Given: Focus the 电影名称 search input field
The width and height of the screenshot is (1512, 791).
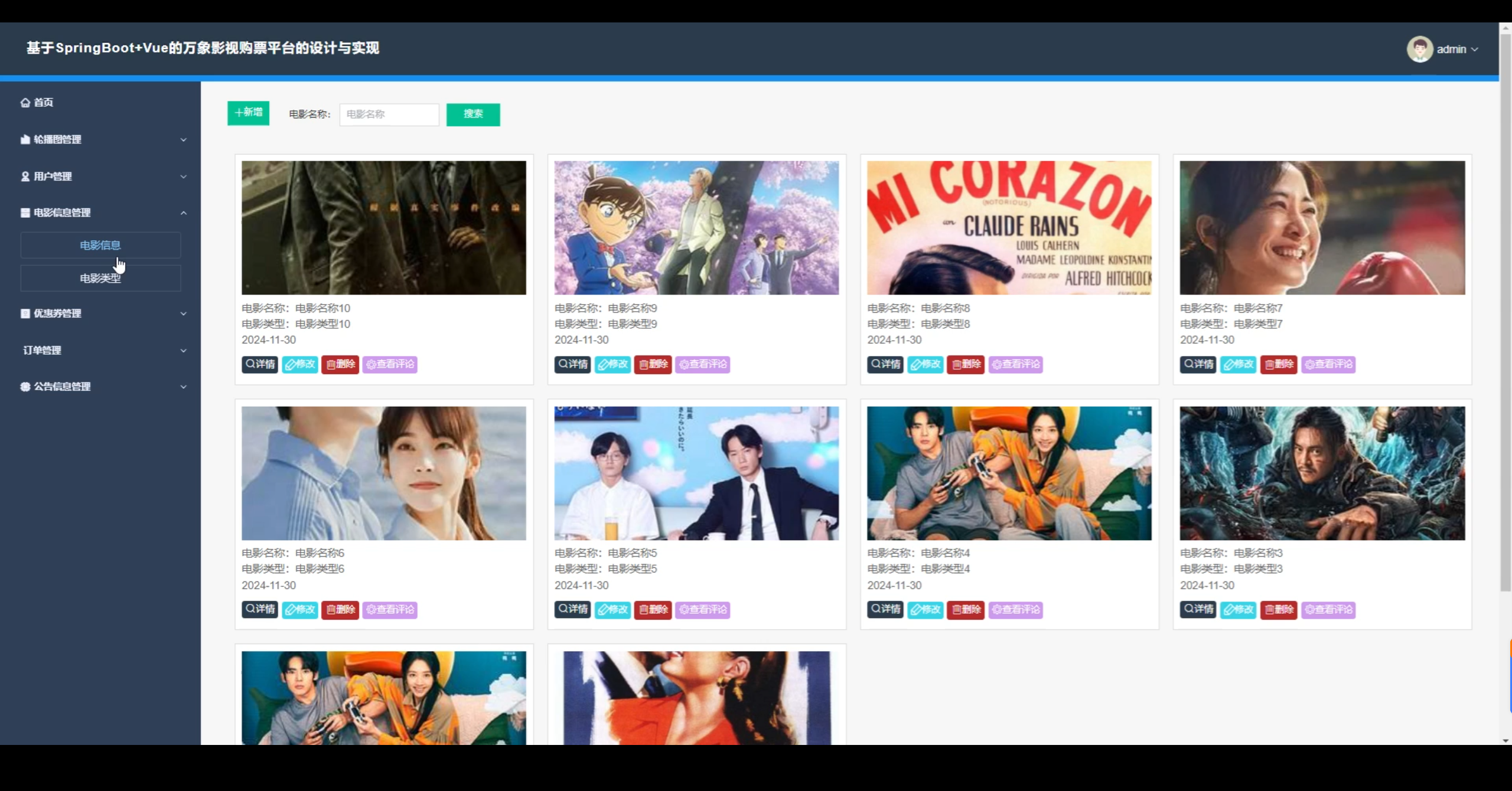Looking at the screenshot, I should pos(389,115).
